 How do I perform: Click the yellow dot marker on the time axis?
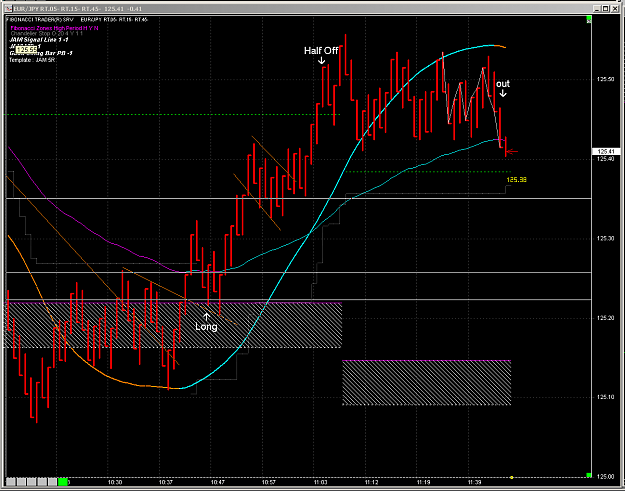click(x=512, y=477)
